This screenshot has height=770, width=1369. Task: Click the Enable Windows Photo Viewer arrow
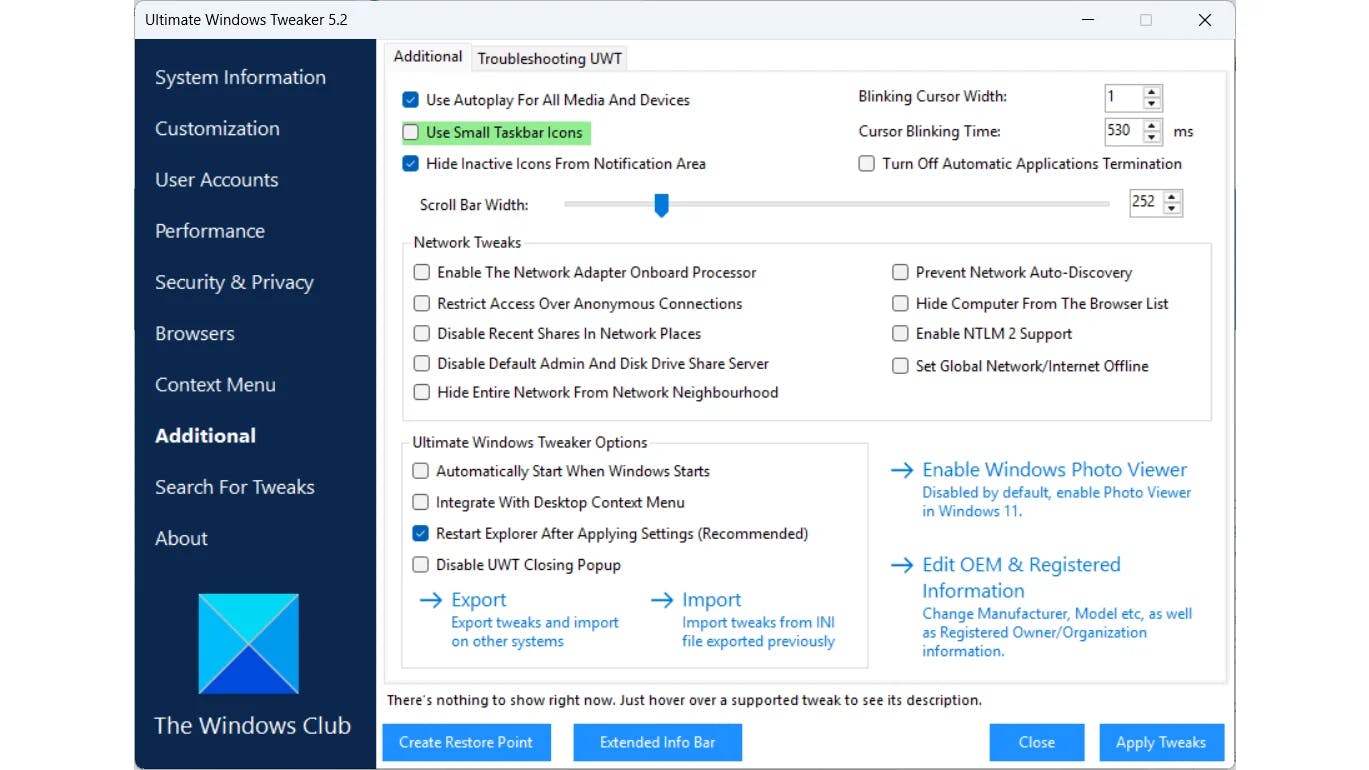pyautogui.click(x=902, y=470)
